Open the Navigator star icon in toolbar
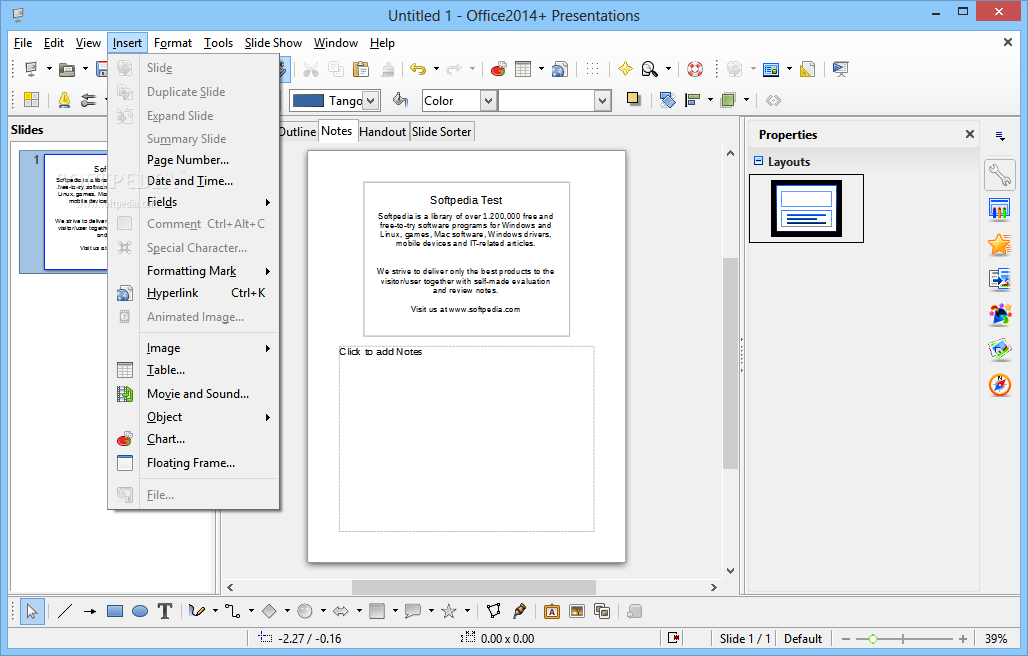The image size is (1028, 656). pos(625,69)
